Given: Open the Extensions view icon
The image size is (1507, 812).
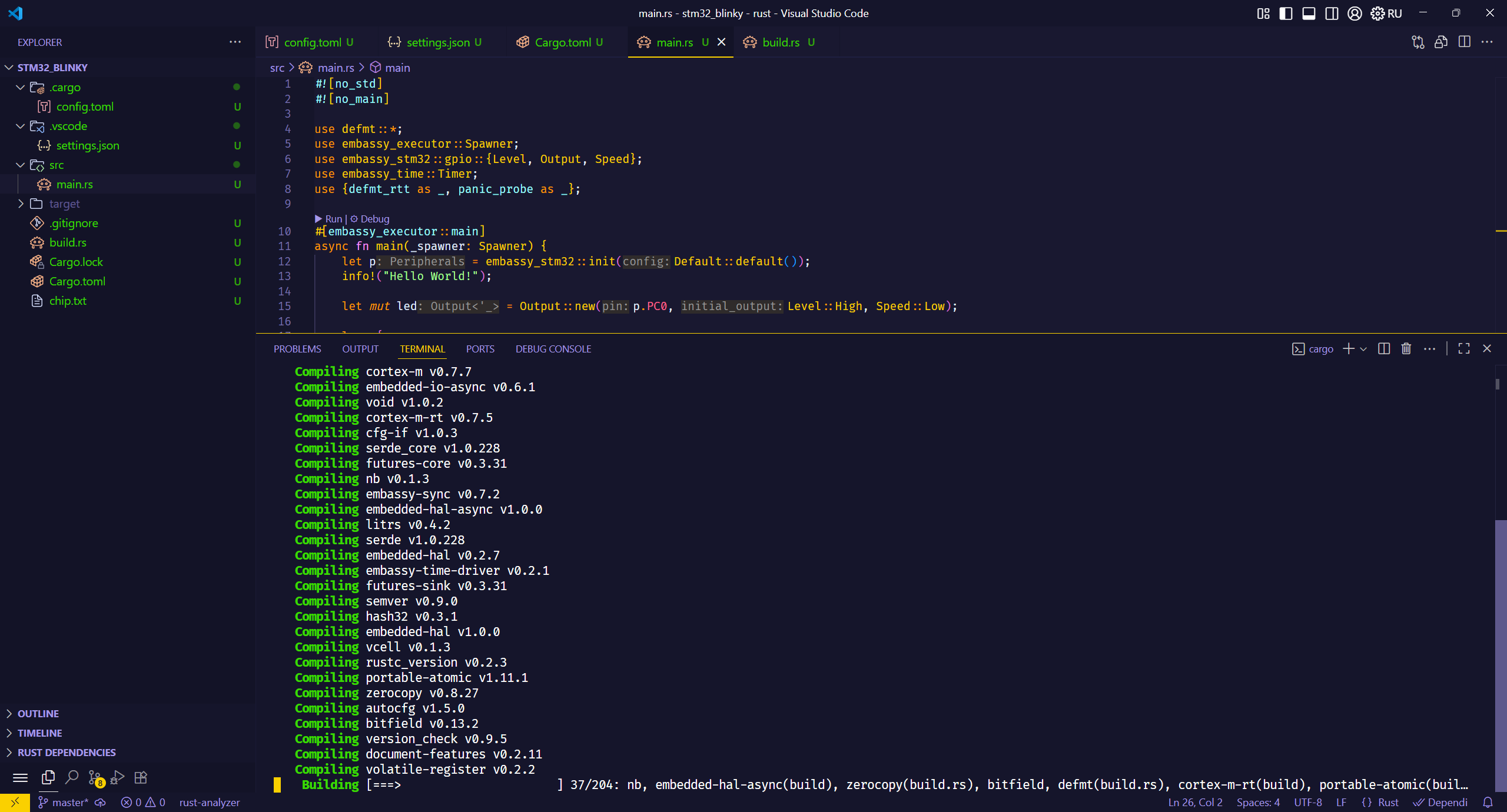Looking at the screenshot, I should (141, 778).
